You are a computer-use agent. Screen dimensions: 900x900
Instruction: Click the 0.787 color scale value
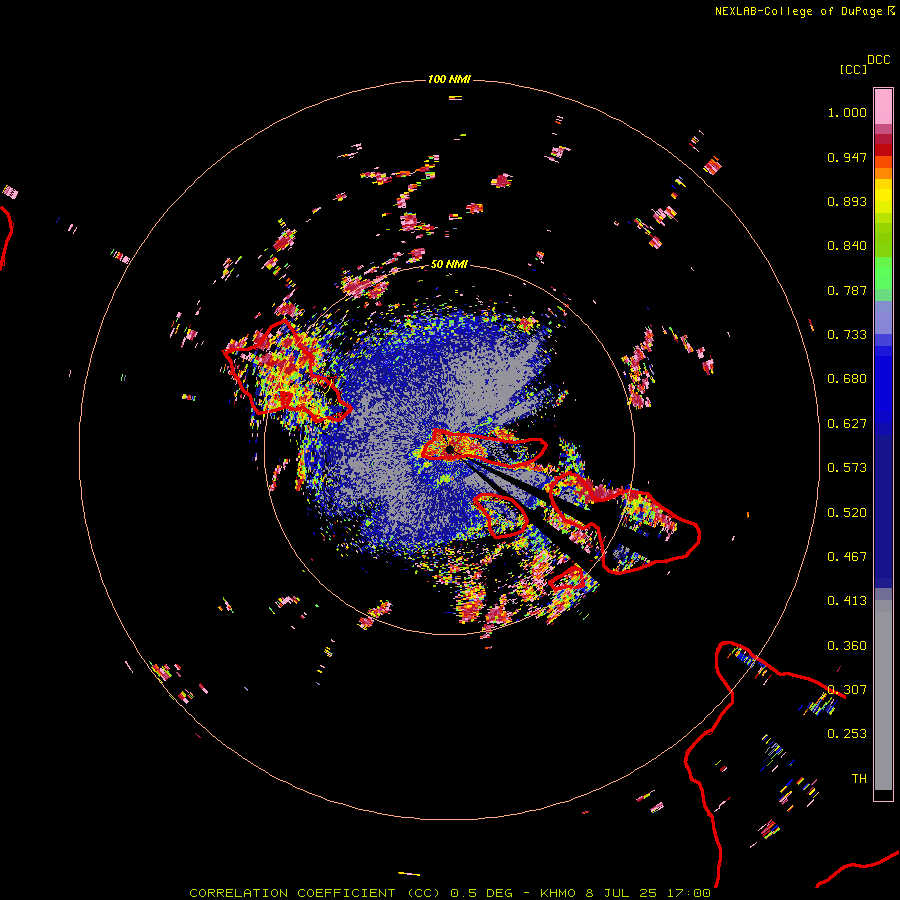coord(847,290)
